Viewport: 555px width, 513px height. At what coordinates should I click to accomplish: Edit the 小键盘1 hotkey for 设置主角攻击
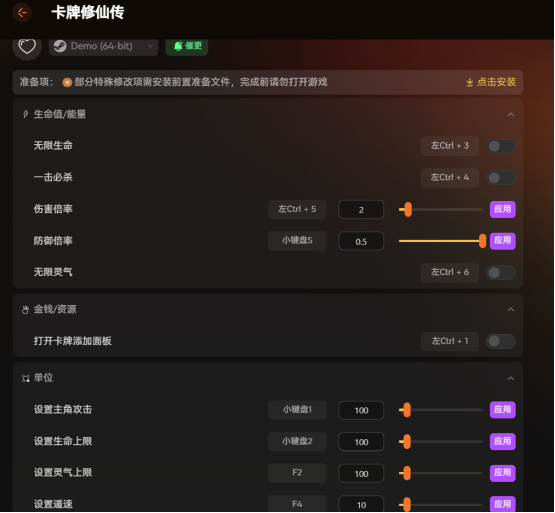[297, 410]
